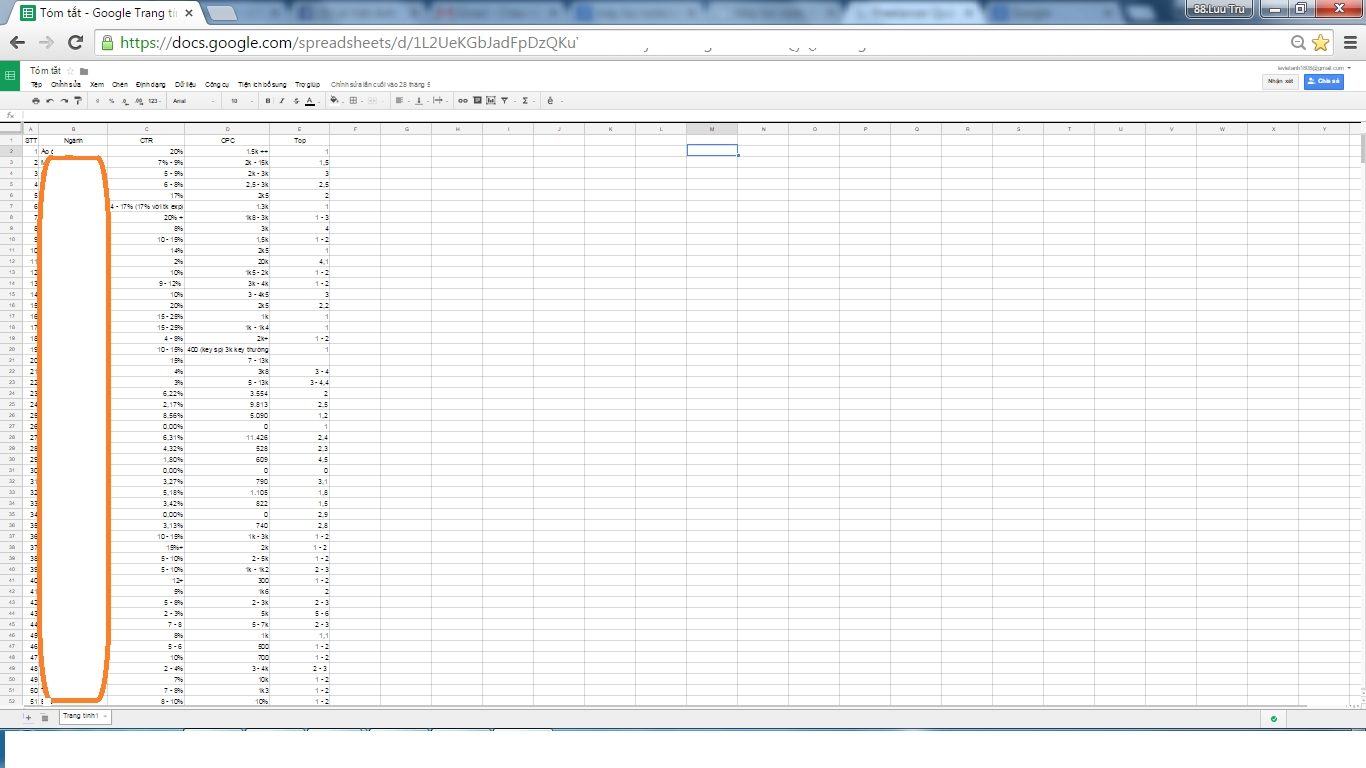This screenshot has width=1366, height=768.
Task: Open the Gmail account dropdown
Action: (x=1314, y=68)
